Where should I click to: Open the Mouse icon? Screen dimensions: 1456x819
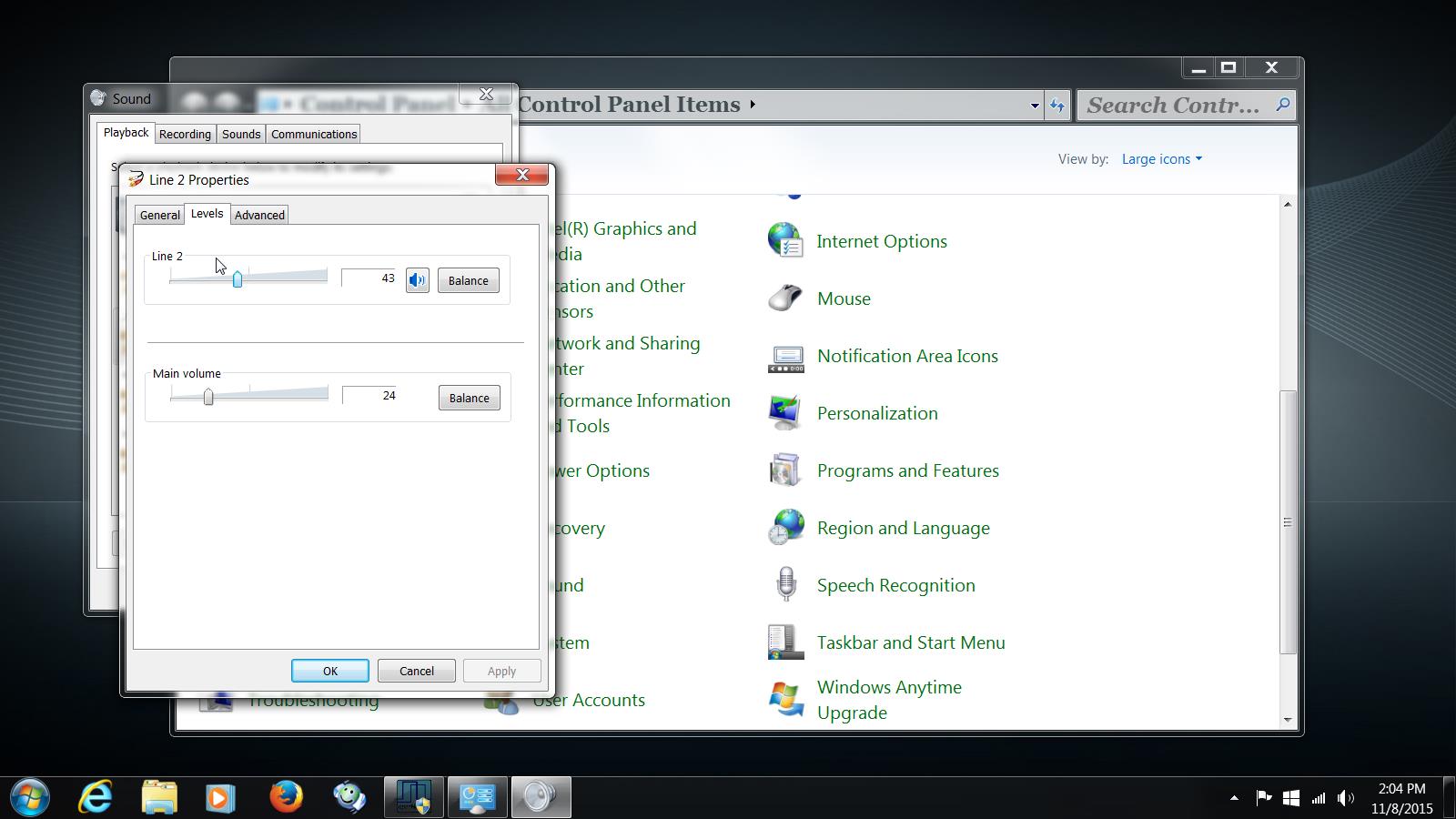click(785, 298)
